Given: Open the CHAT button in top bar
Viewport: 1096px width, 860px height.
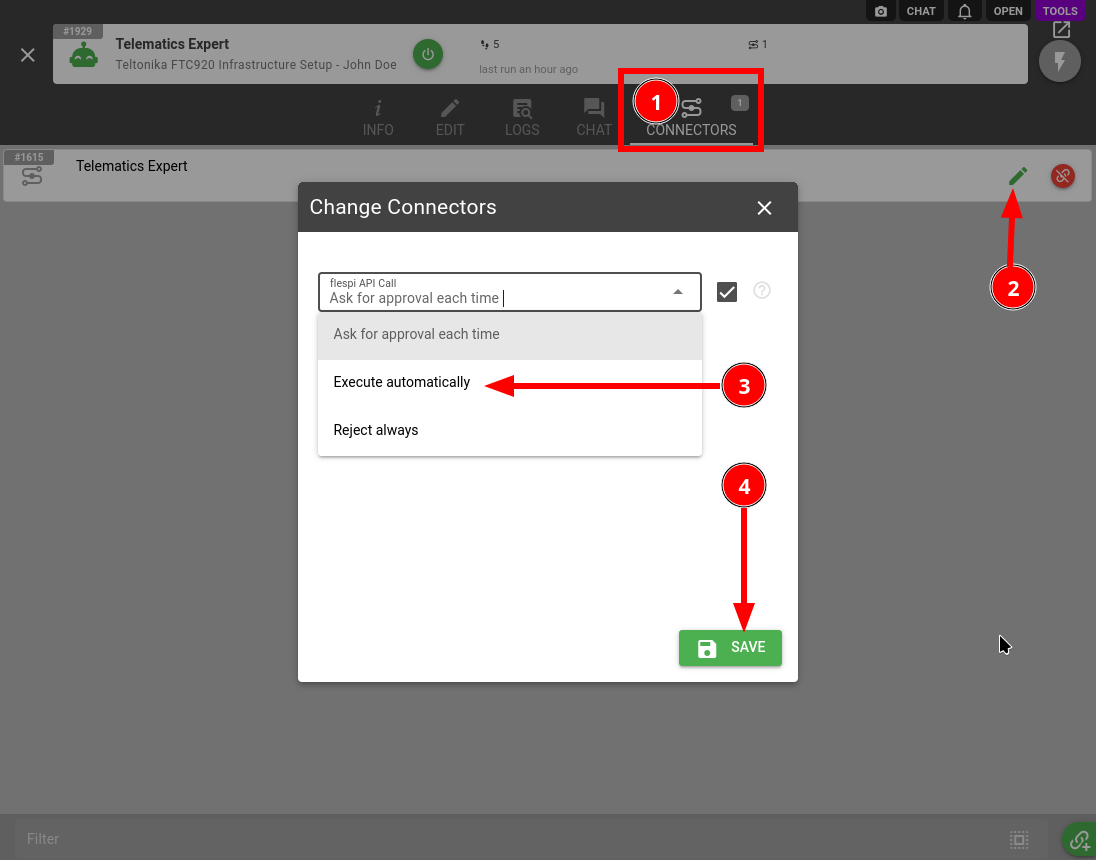Looking at the screenshot, I should tap(921, 10).
